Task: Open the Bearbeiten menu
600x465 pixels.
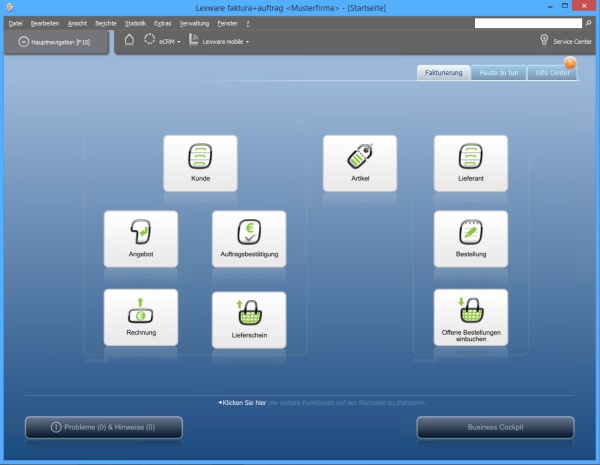Action: point(45,23)
